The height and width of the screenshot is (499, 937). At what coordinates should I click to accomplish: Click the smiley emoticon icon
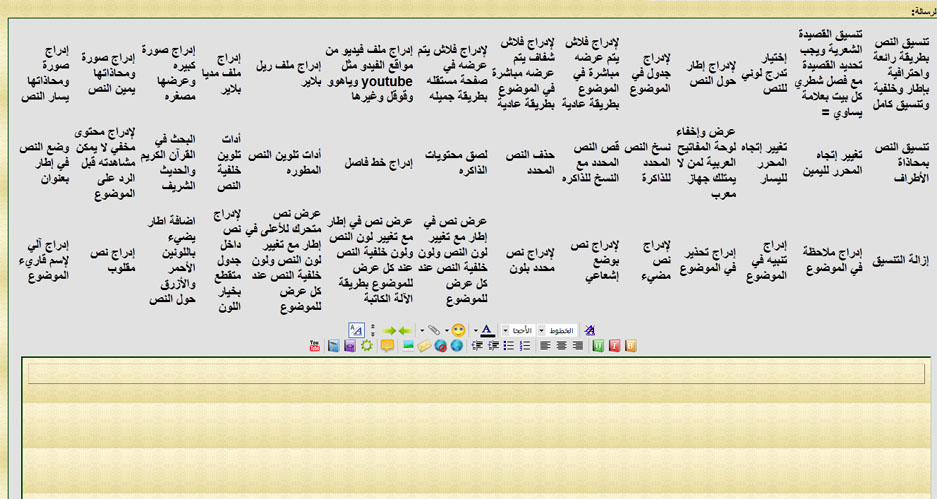coord(458,330)
